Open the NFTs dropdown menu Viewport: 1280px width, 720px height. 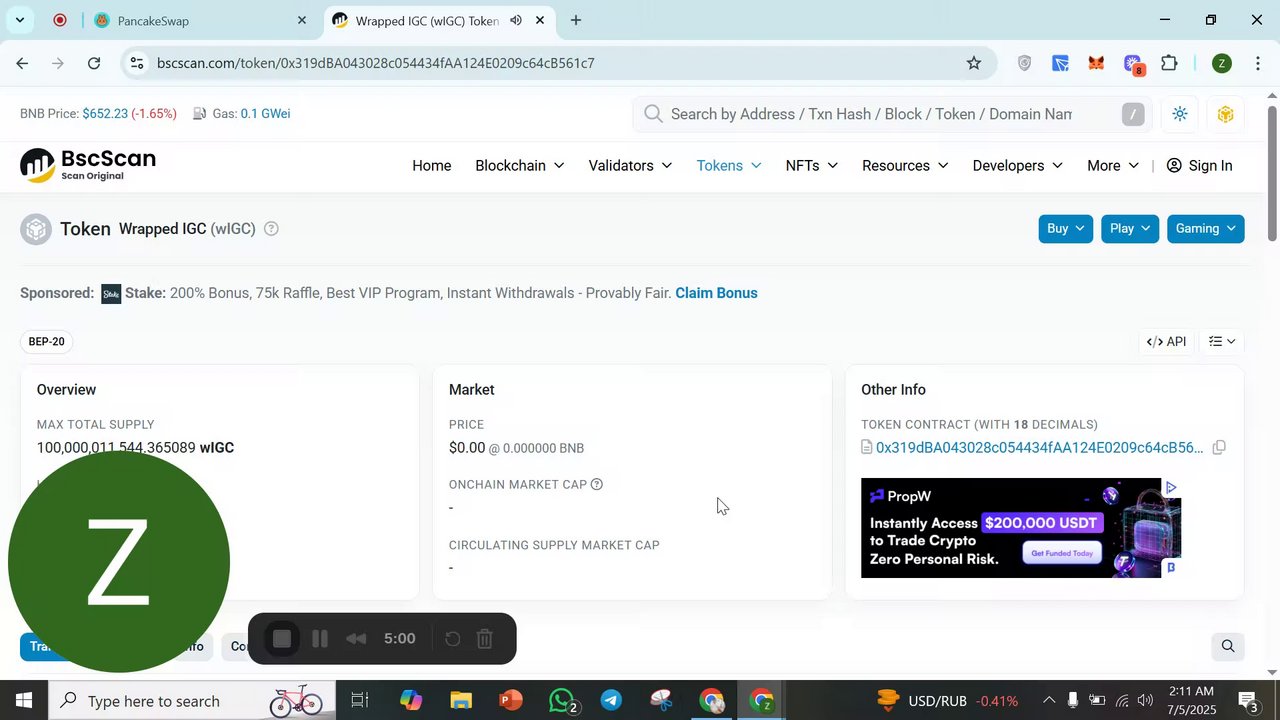point(812,166)
